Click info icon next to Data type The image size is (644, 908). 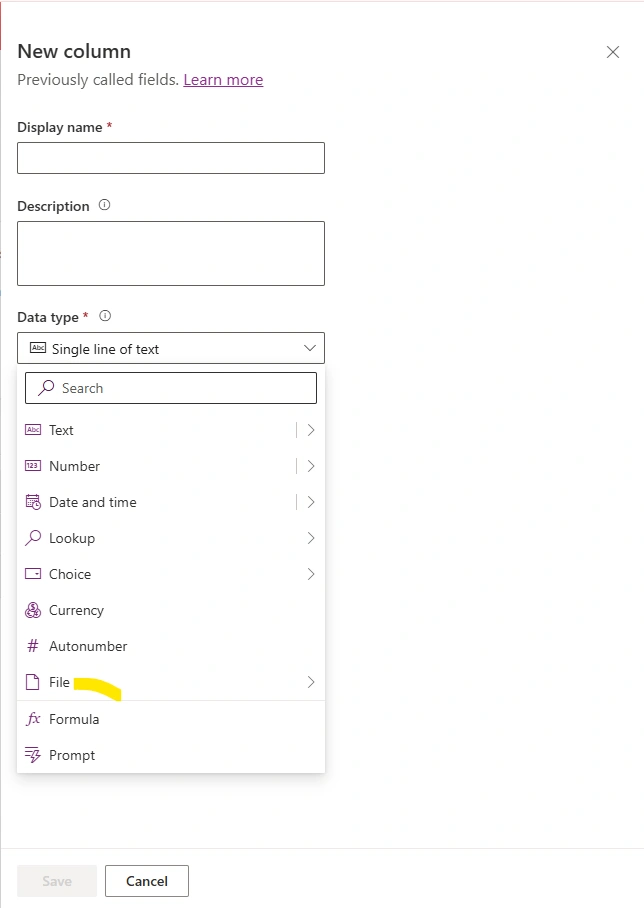coord(105,316)
